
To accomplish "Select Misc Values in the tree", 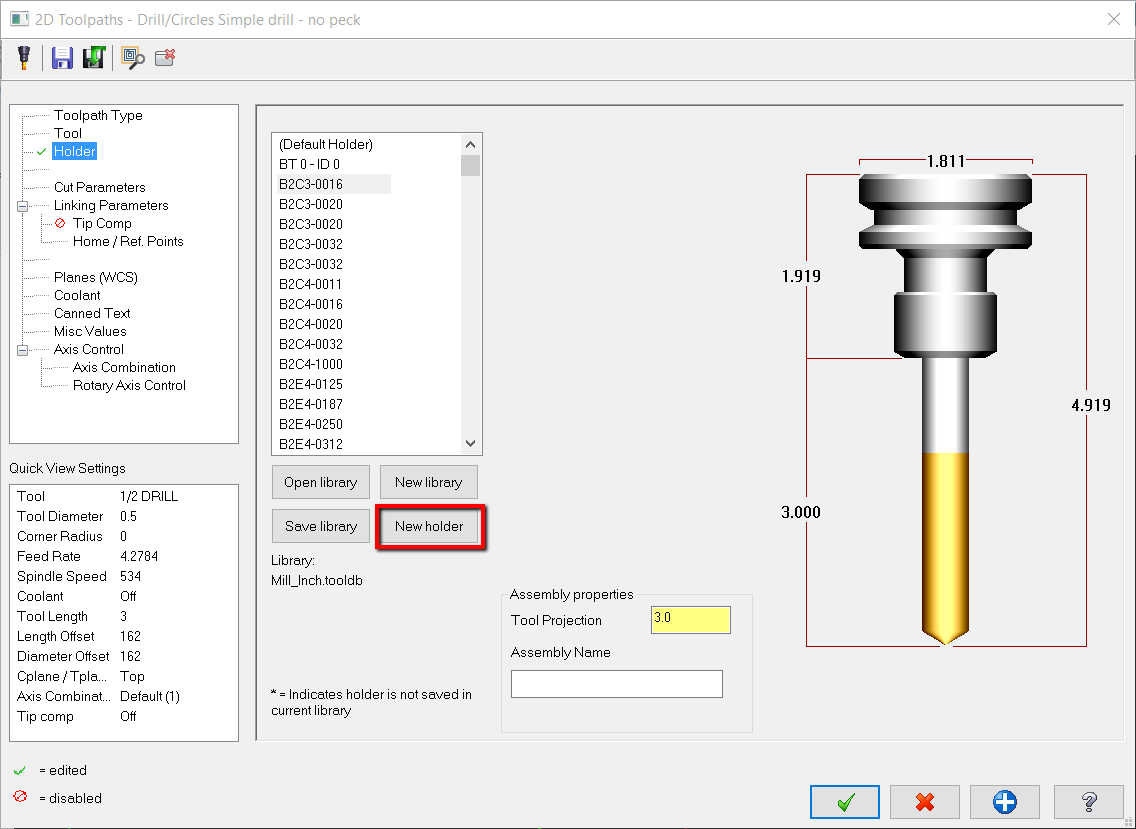I will click(x=90, y=332).
